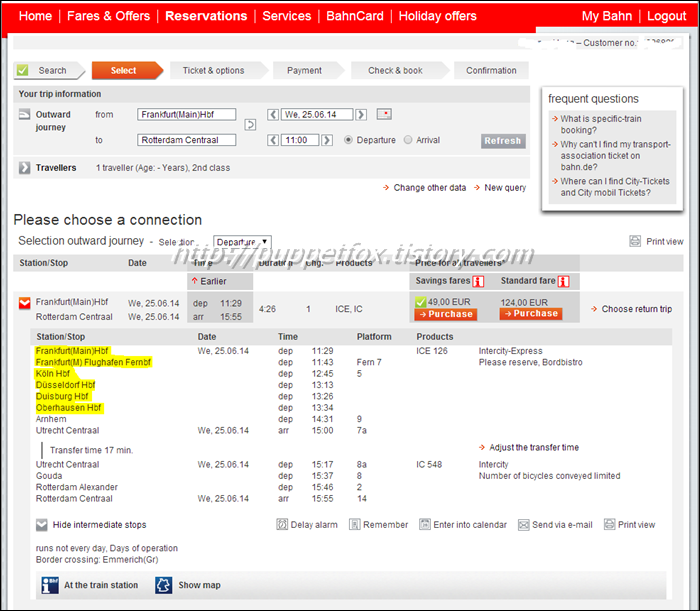Click the Select step tab

(127, 70)
